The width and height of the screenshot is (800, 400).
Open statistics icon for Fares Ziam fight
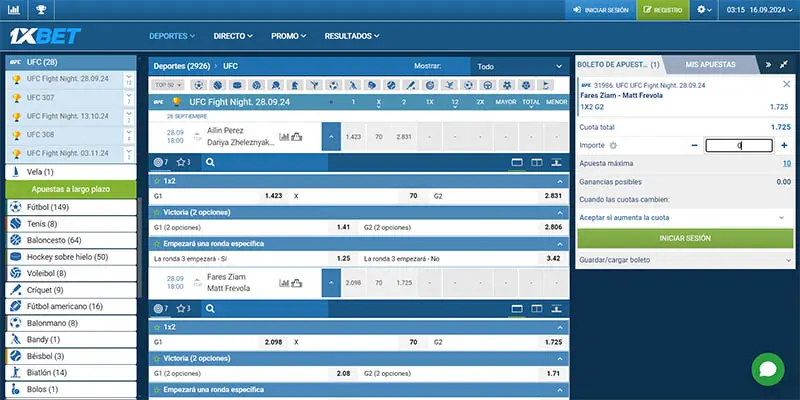pyautogui.click(x=284, y=283)
